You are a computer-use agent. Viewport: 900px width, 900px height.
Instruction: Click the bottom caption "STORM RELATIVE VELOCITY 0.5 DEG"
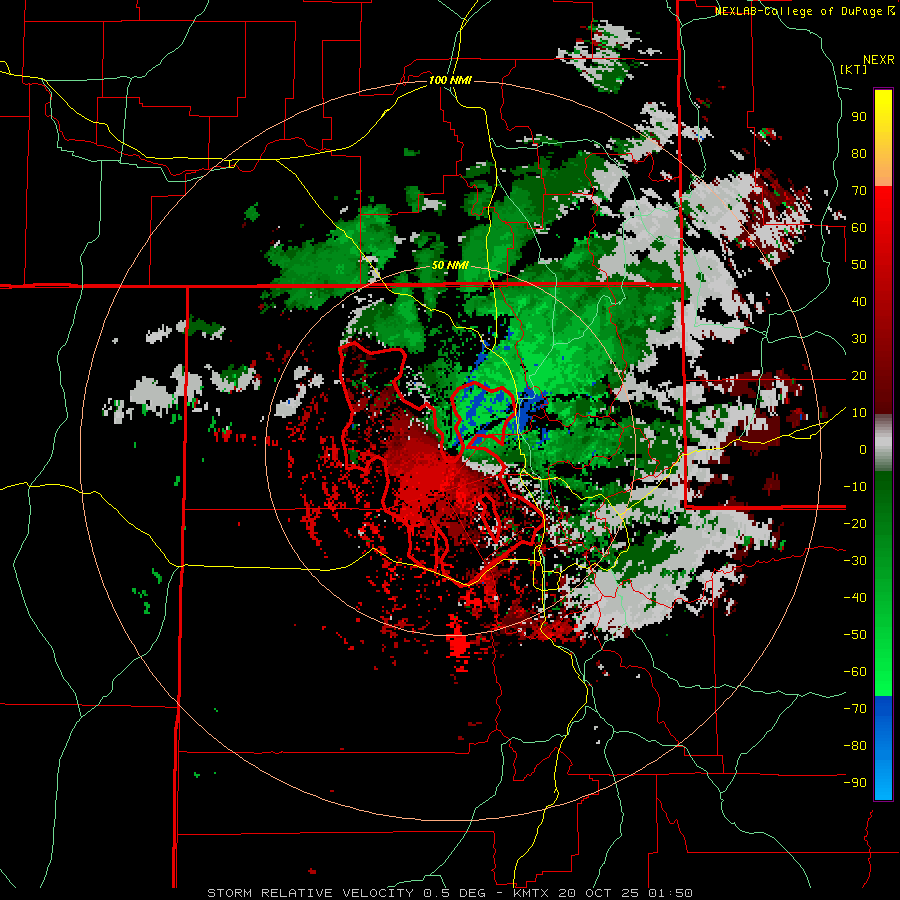[346, 893]
